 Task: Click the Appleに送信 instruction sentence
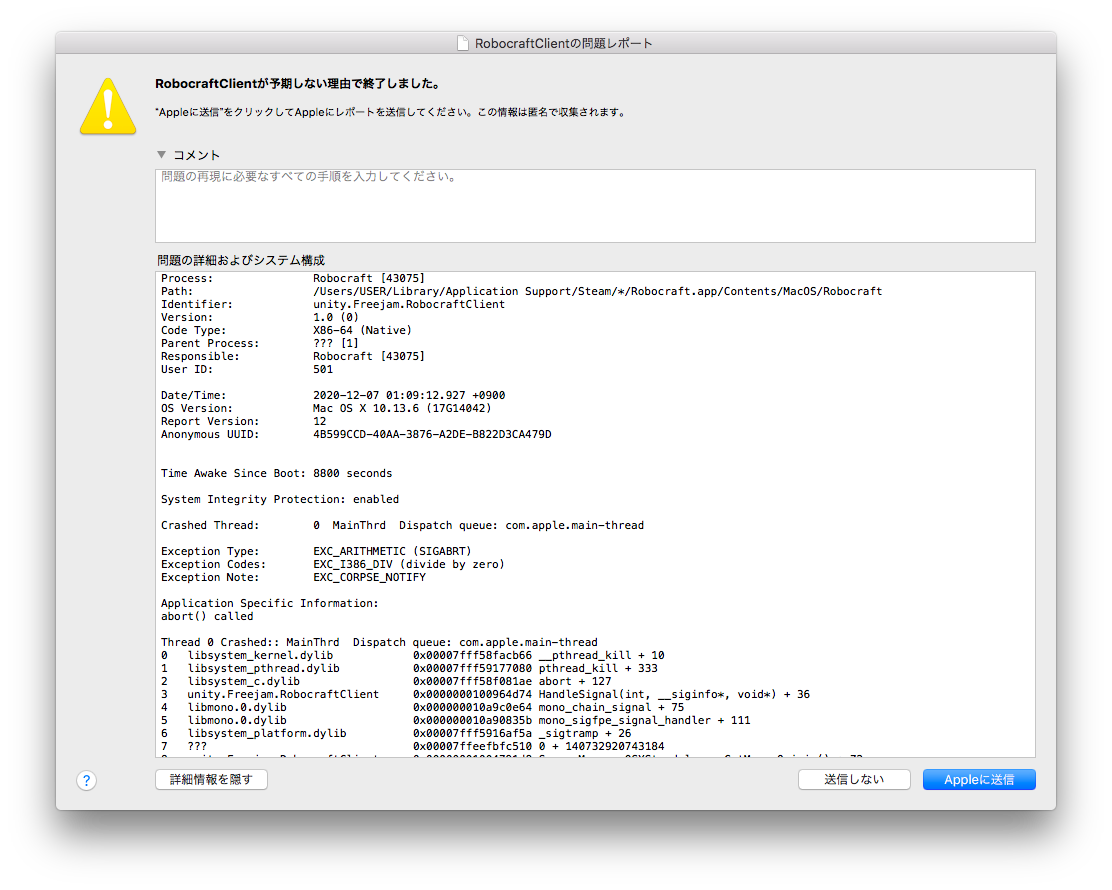(390, 112)
